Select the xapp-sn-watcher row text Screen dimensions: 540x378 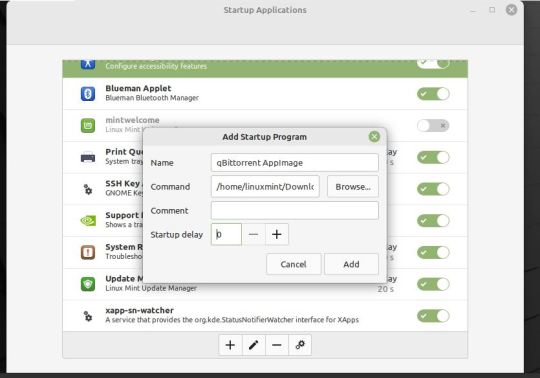tap(232, 315)
